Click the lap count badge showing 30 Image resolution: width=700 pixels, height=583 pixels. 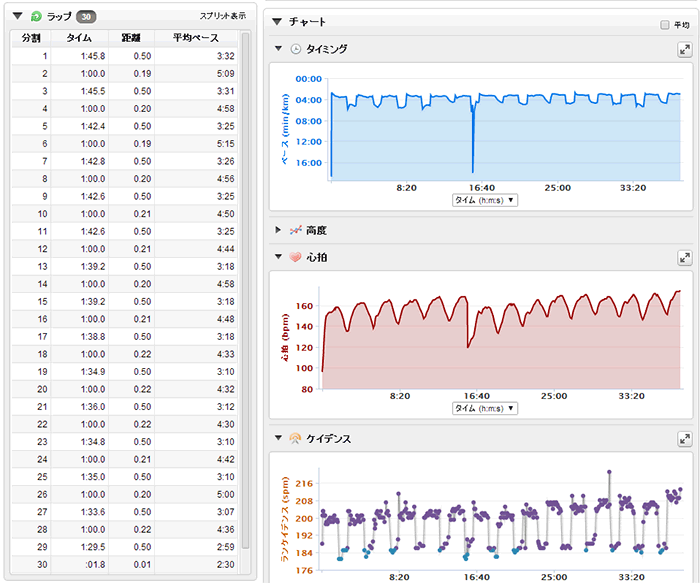click(86, 17)
